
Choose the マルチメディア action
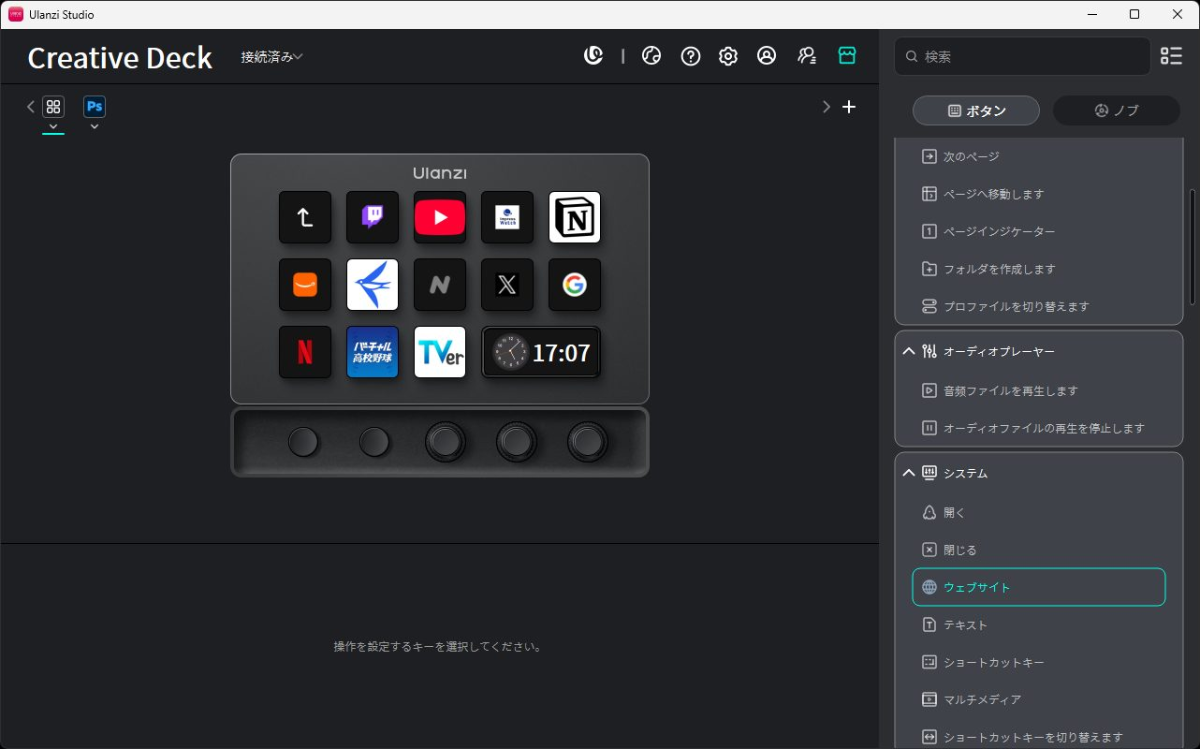pyautogui.click(x=1039, y=699)
